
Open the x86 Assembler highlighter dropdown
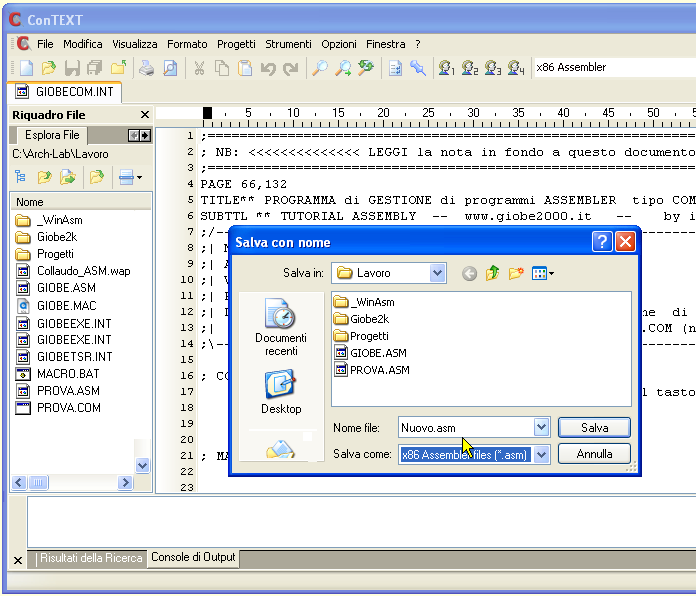tap(615, 67)
